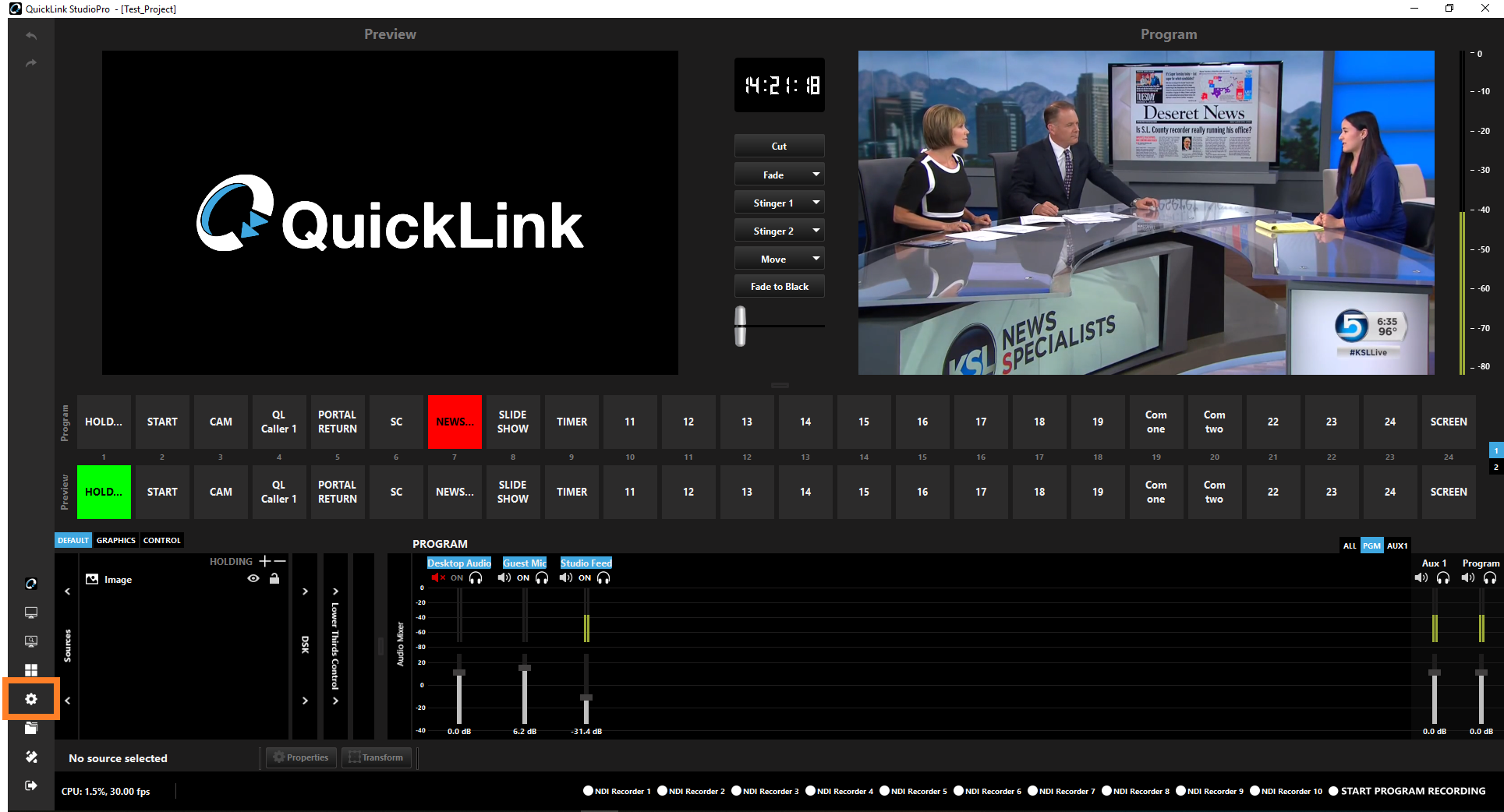The width and height of the screenshot is (1504, 812).
Task: Remove a source with the minus icon
Action: pyautogui.click(x=280, y=561)
